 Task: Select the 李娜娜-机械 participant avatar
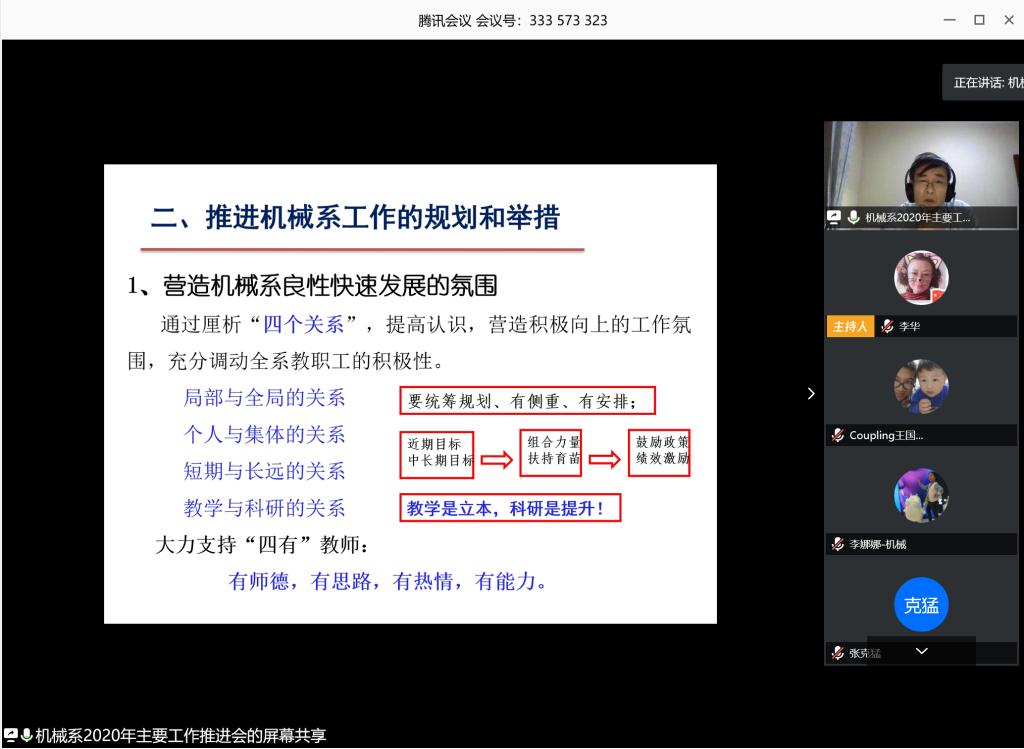pyautogui.click(x=920, y=496)
